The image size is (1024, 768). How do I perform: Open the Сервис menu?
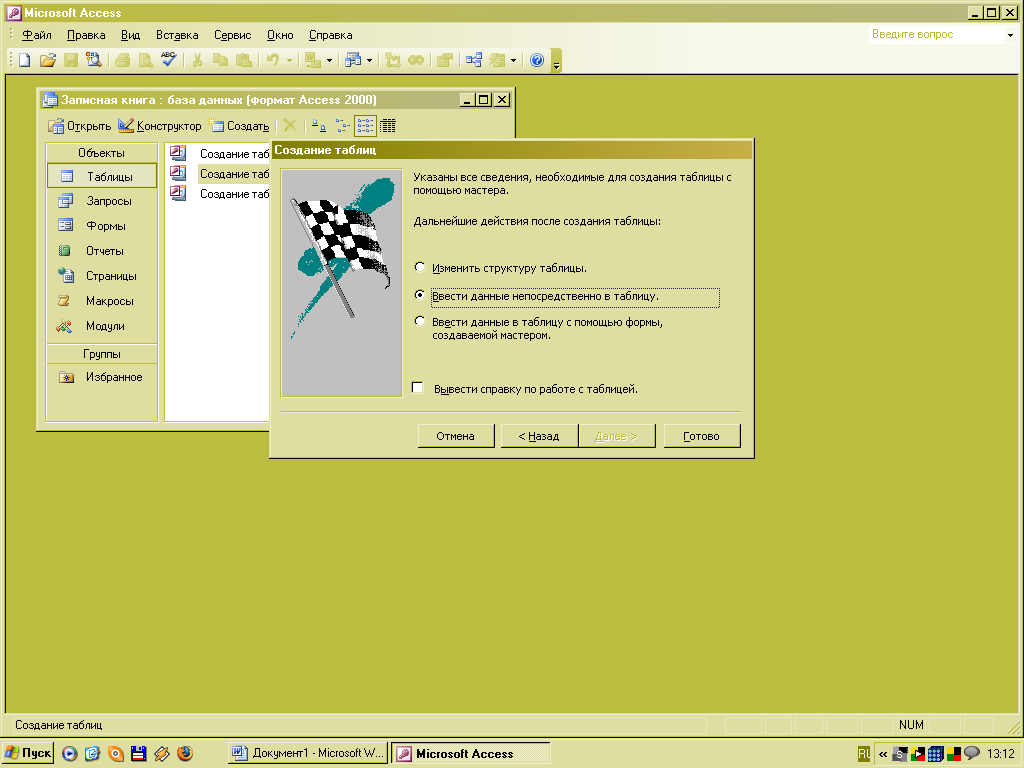tap(232, 35)
